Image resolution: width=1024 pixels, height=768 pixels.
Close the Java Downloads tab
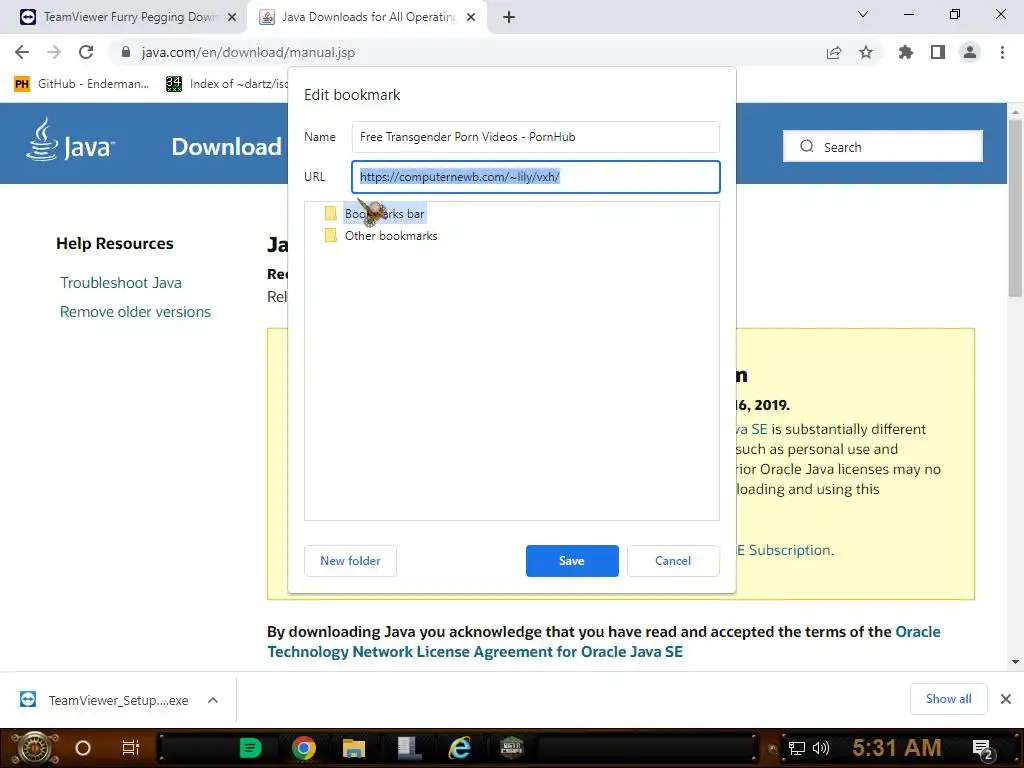click(x=471, y=17)
